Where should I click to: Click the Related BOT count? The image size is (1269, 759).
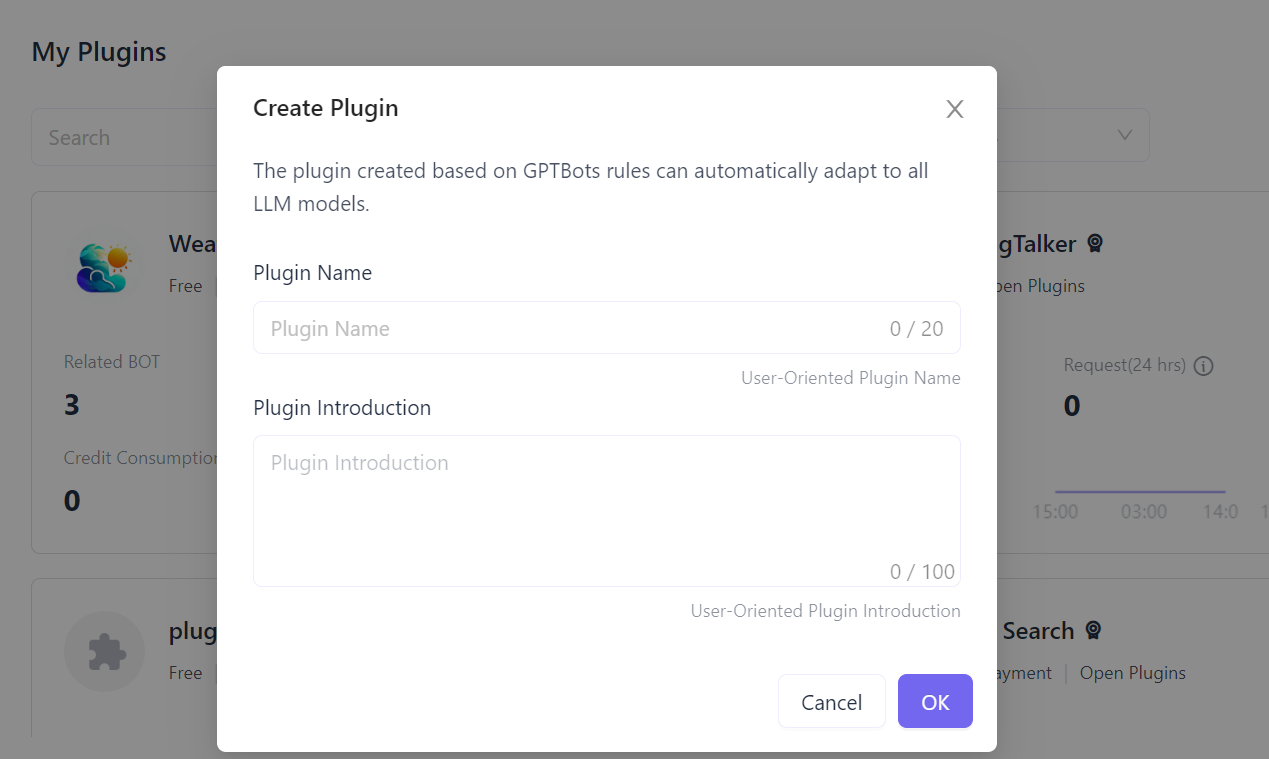tap(72, 405)
